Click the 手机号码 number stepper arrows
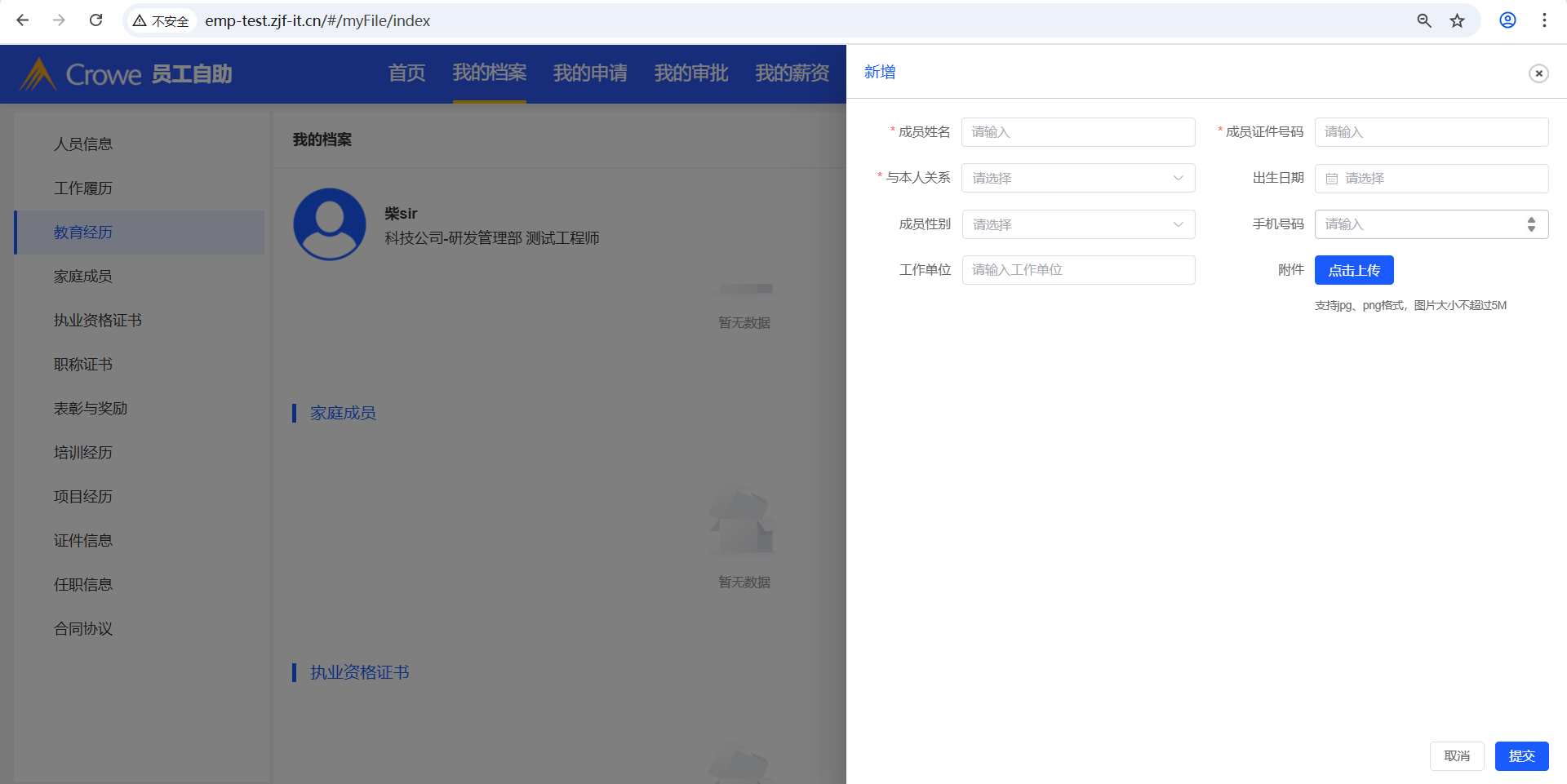 click(x=1531, y=224)
